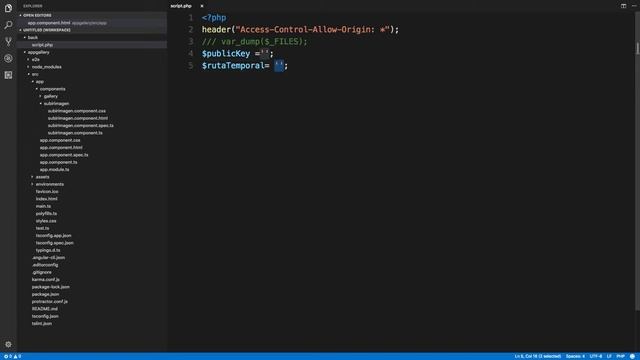
Task: Open typings.d.ts file
Action: (x=48, y=250)
